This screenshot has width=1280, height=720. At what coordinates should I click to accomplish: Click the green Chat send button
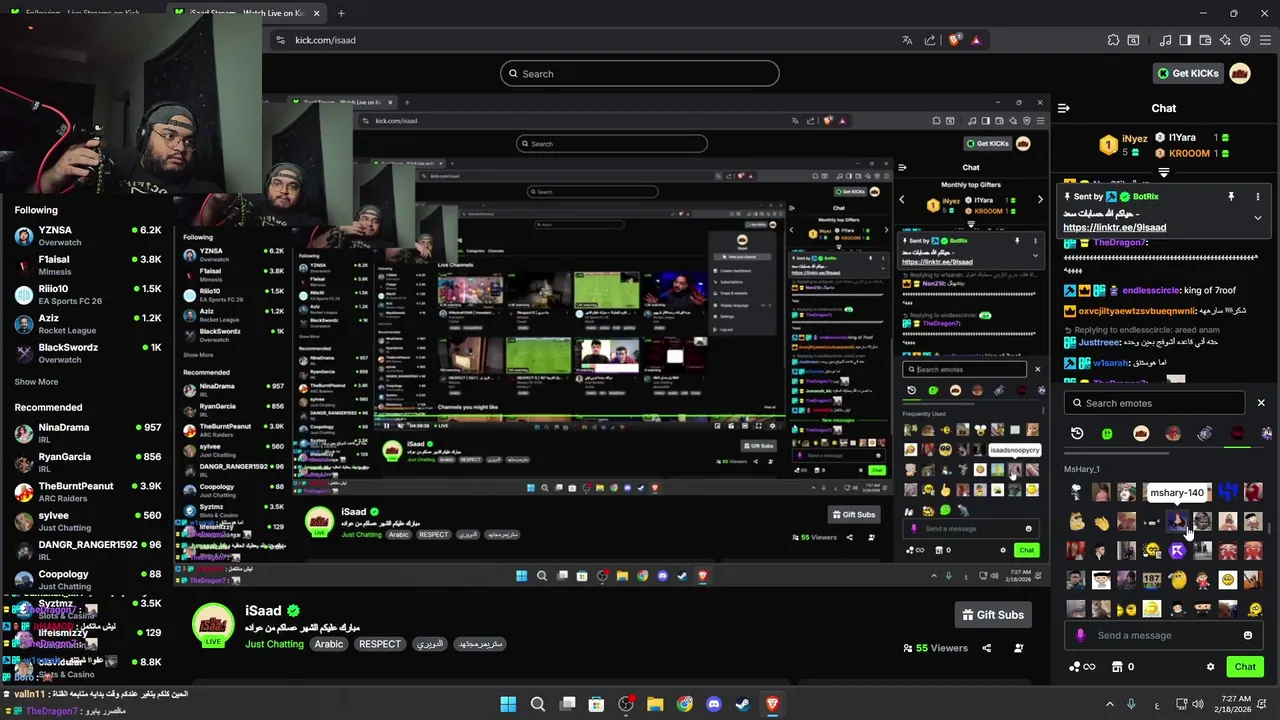tap(1245, 667)
